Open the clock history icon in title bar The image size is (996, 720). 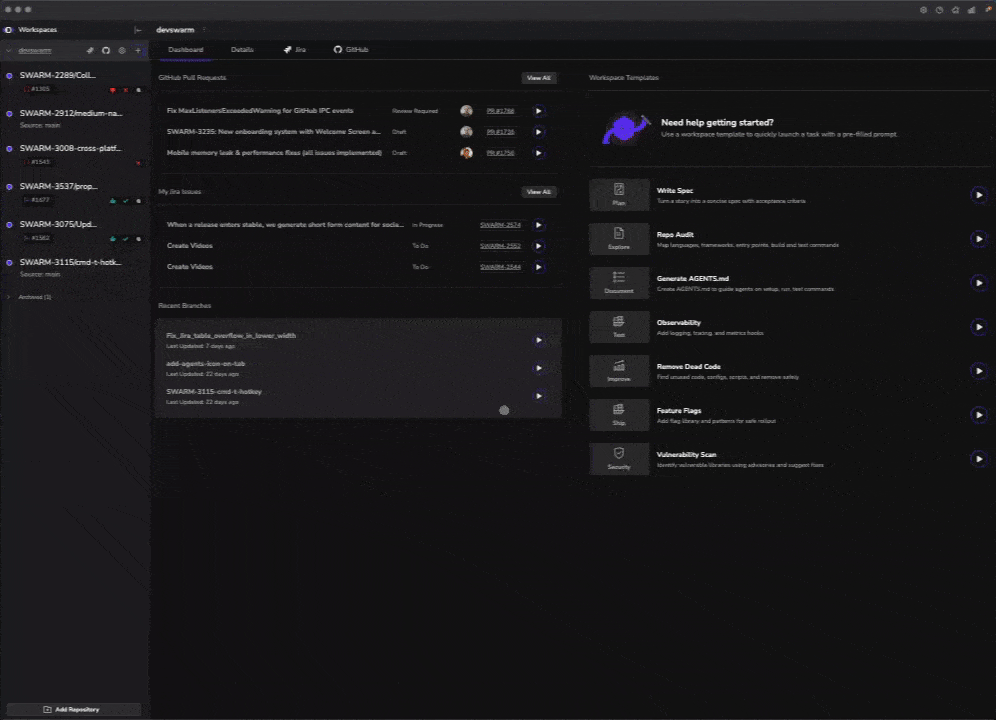tap(939, 10)
